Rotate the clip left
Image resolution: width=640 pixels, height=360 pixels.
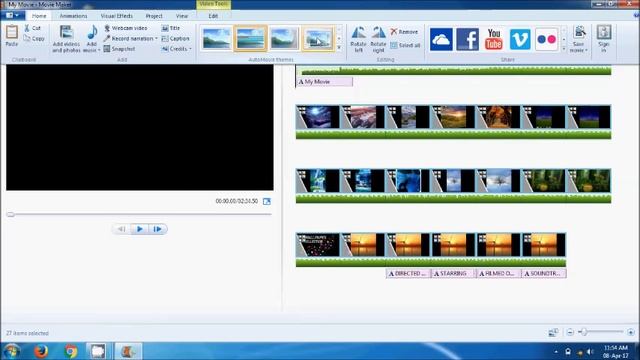pos(358,39)
